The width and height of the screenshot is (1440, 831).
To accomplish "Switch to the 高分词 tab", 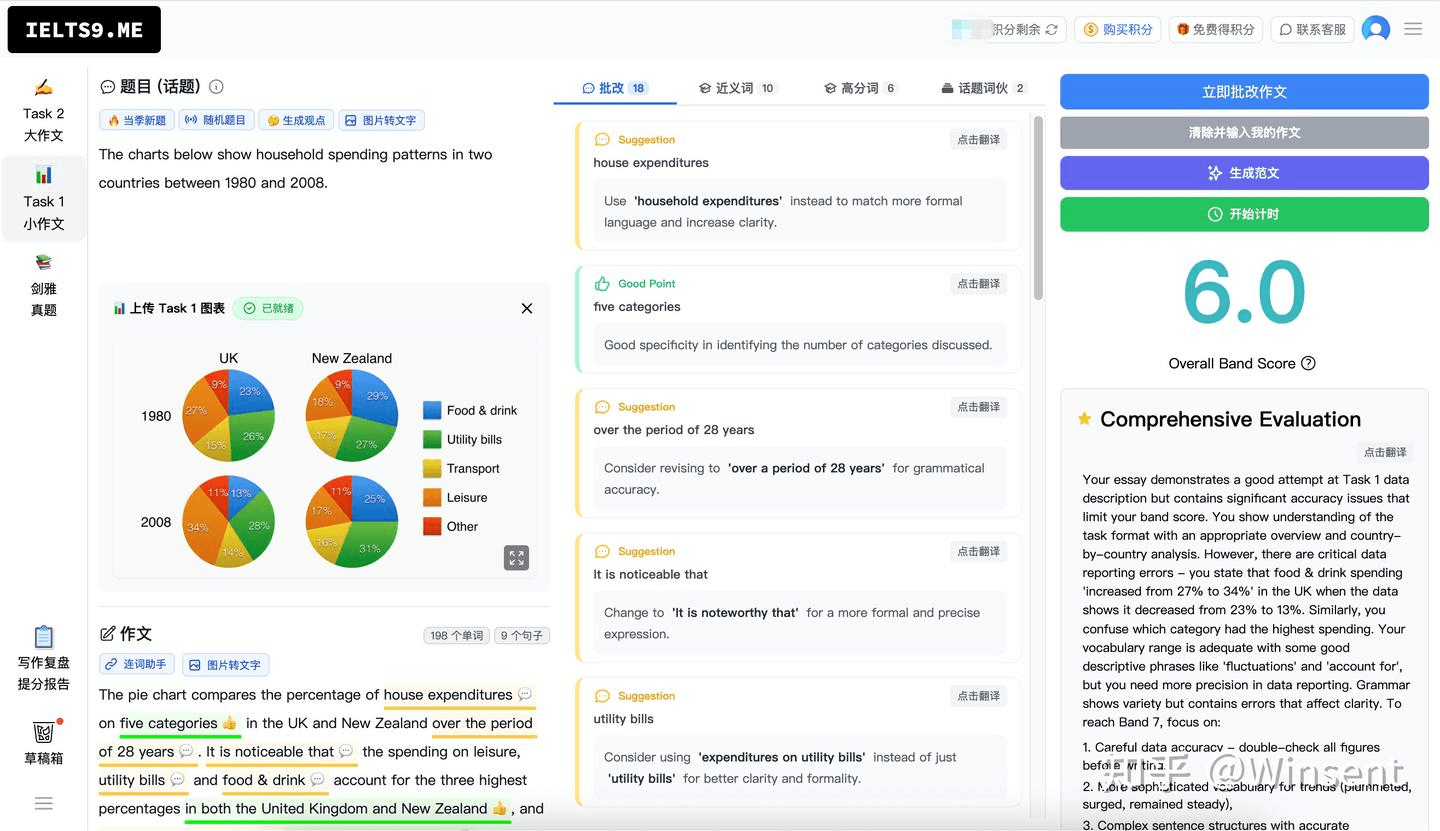I will [x=860, y=88].
